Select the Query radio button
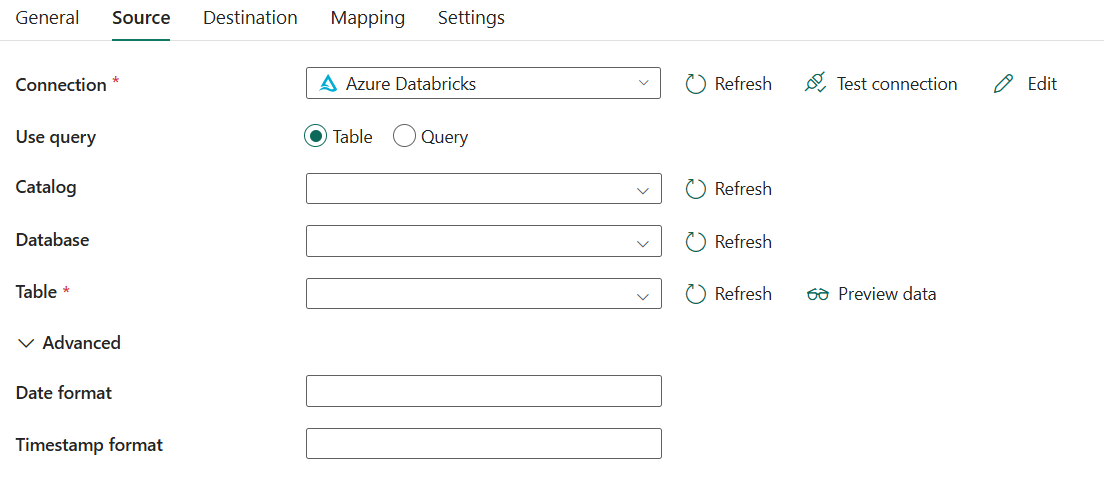This screenshot has height=499, width=1104. 404,137
